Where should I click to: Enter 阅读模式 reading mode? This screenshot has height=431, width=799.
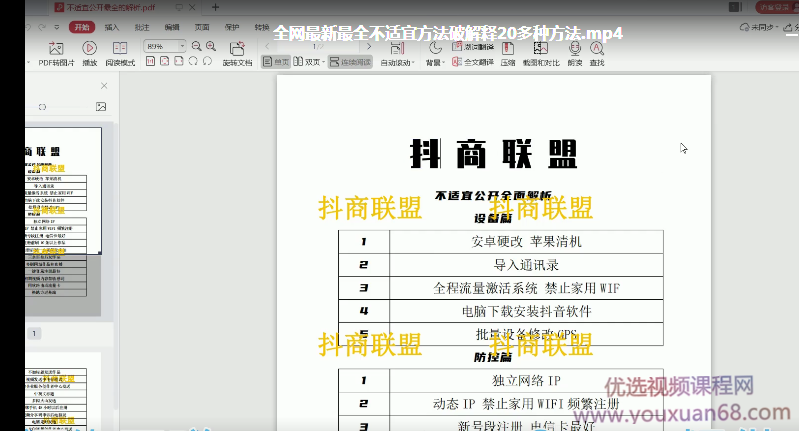point(120,48)
